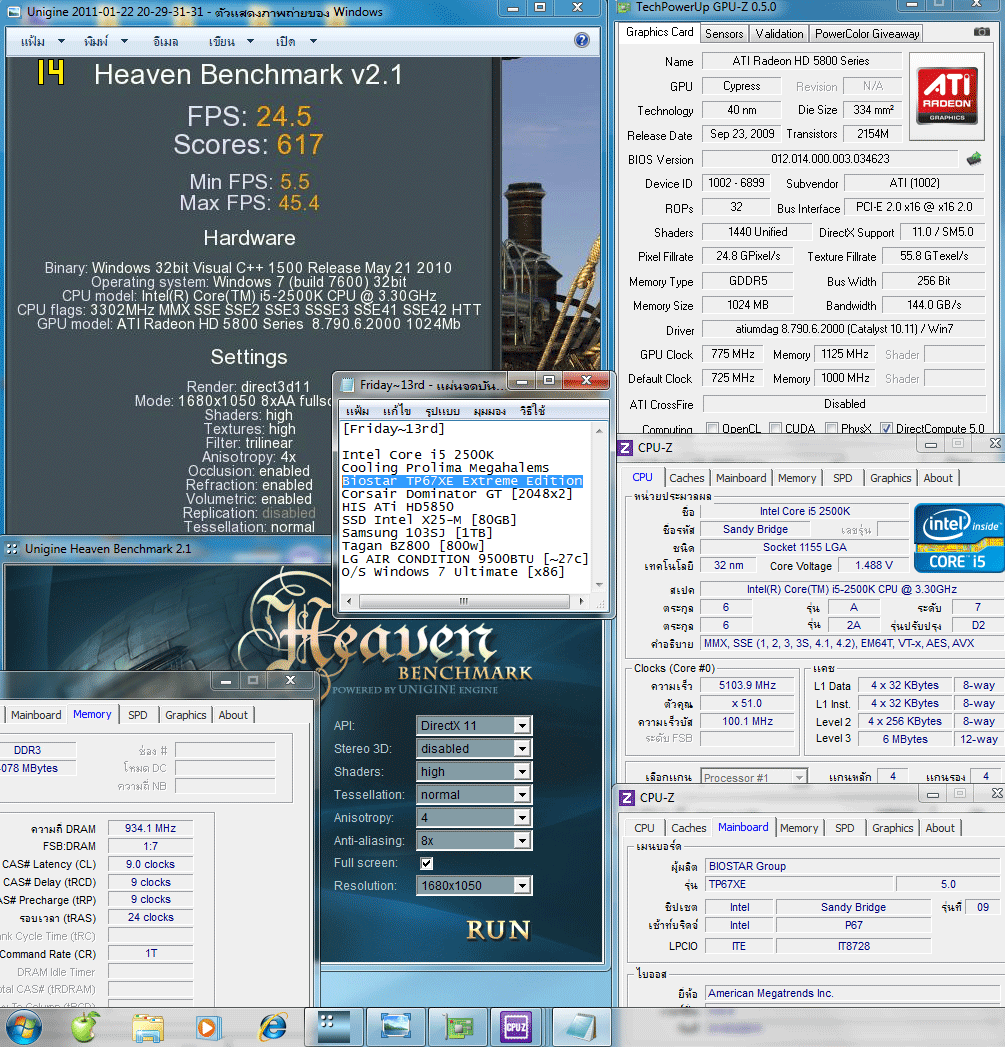Enable the OpenCL checkbox in GPU-Z

point(713,428)
